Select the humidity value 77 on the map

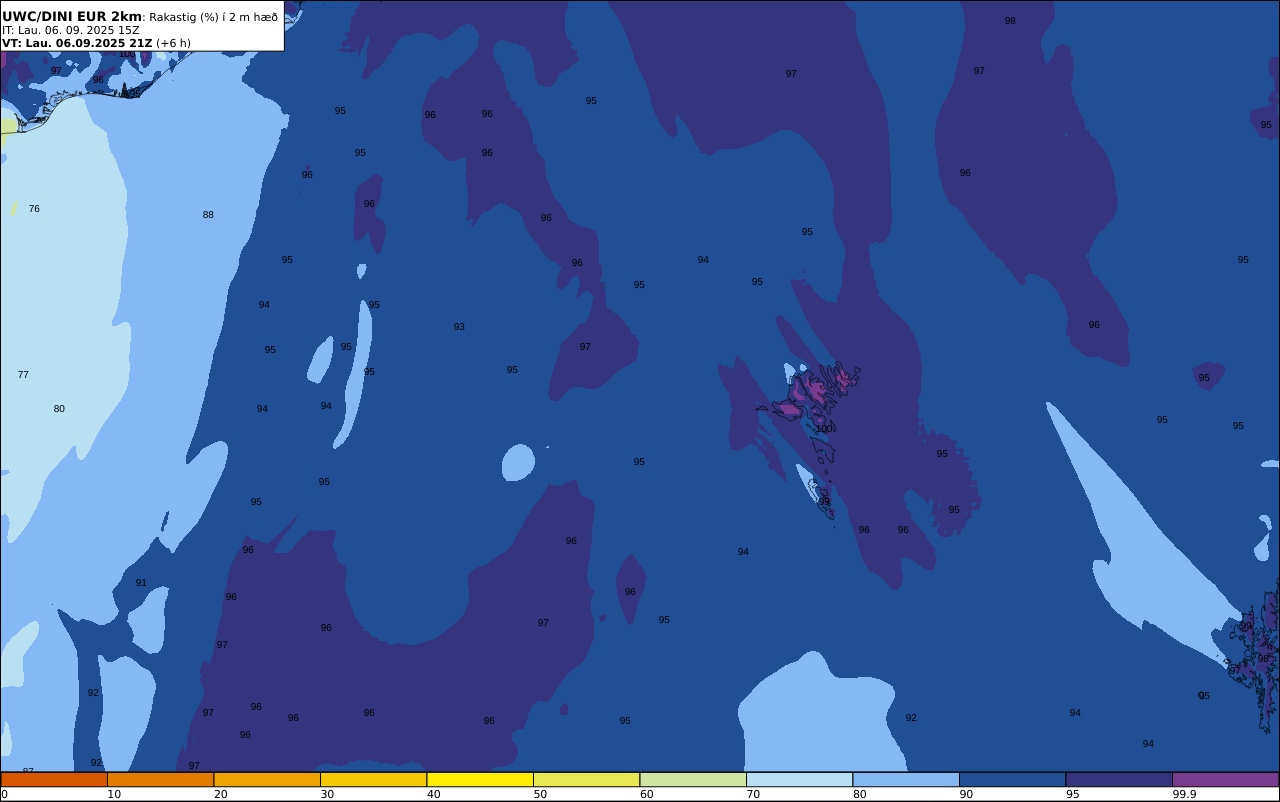(23, 375)
